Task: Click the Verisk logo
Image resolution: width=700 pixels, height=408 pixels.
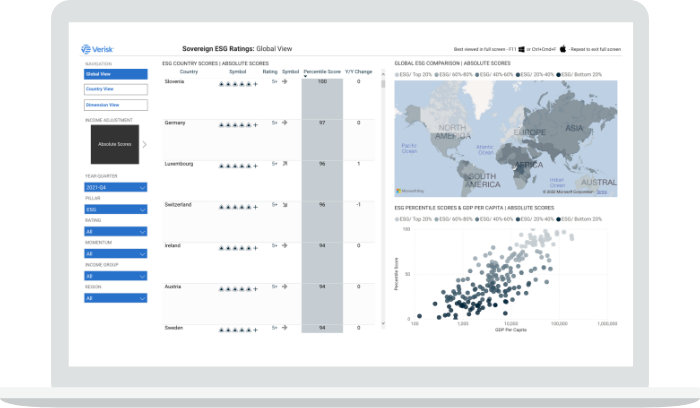Action: (x=103, y=49)
